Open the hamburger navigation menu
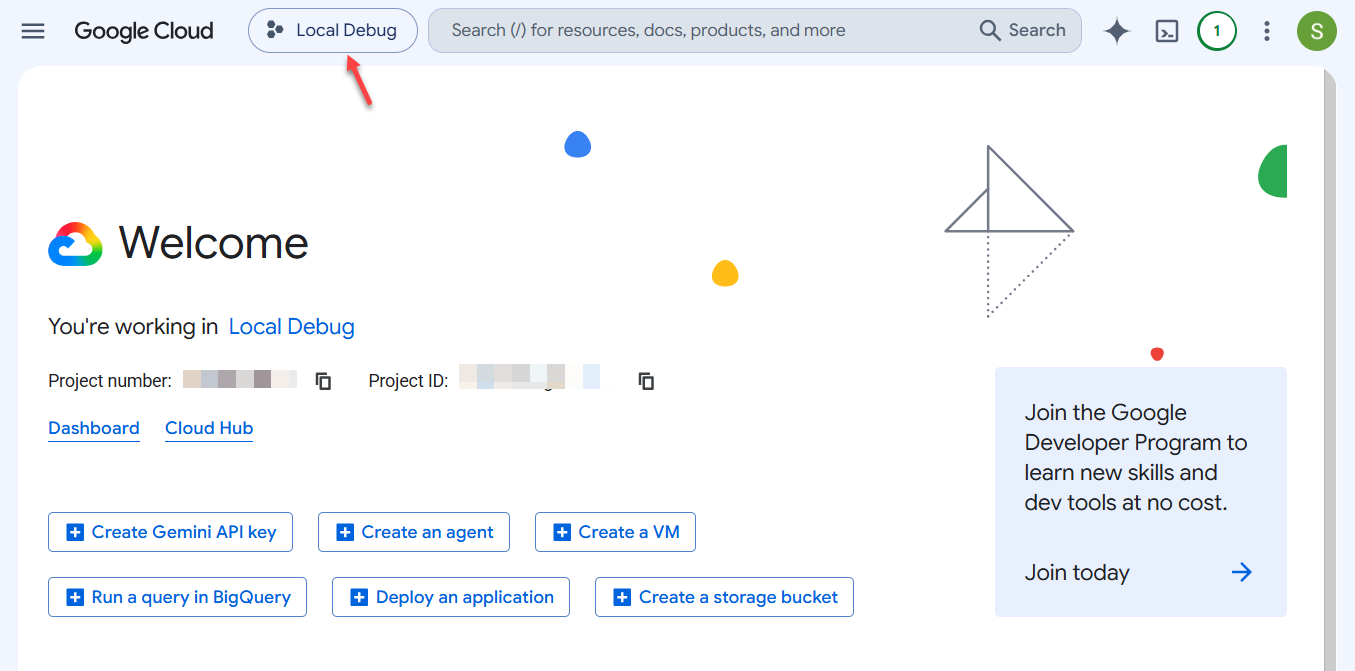The width and height of the screenshot is (1355, 671). (x=33, y=31)
